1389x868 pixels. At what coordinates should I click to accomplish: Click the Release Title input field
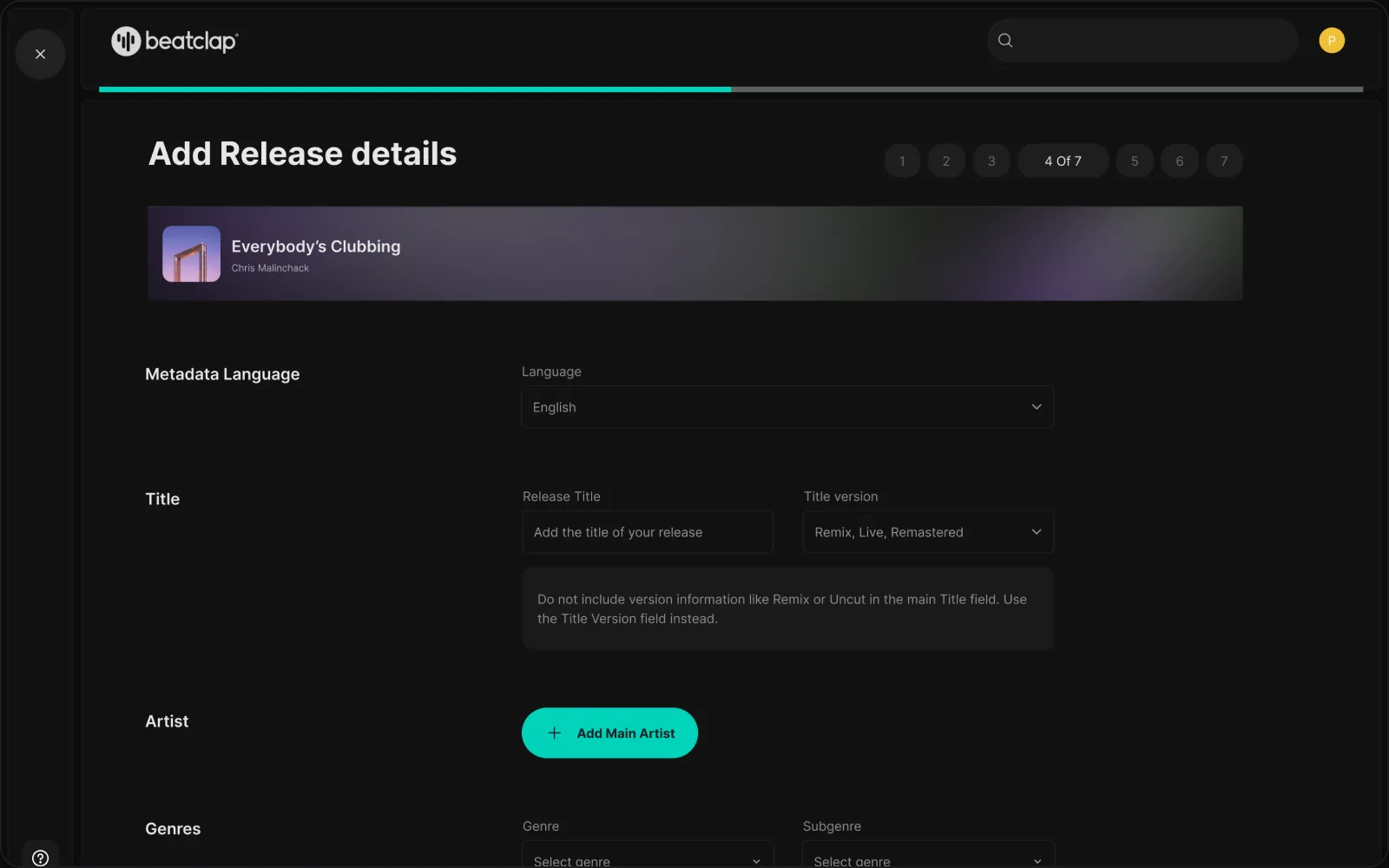648,532
